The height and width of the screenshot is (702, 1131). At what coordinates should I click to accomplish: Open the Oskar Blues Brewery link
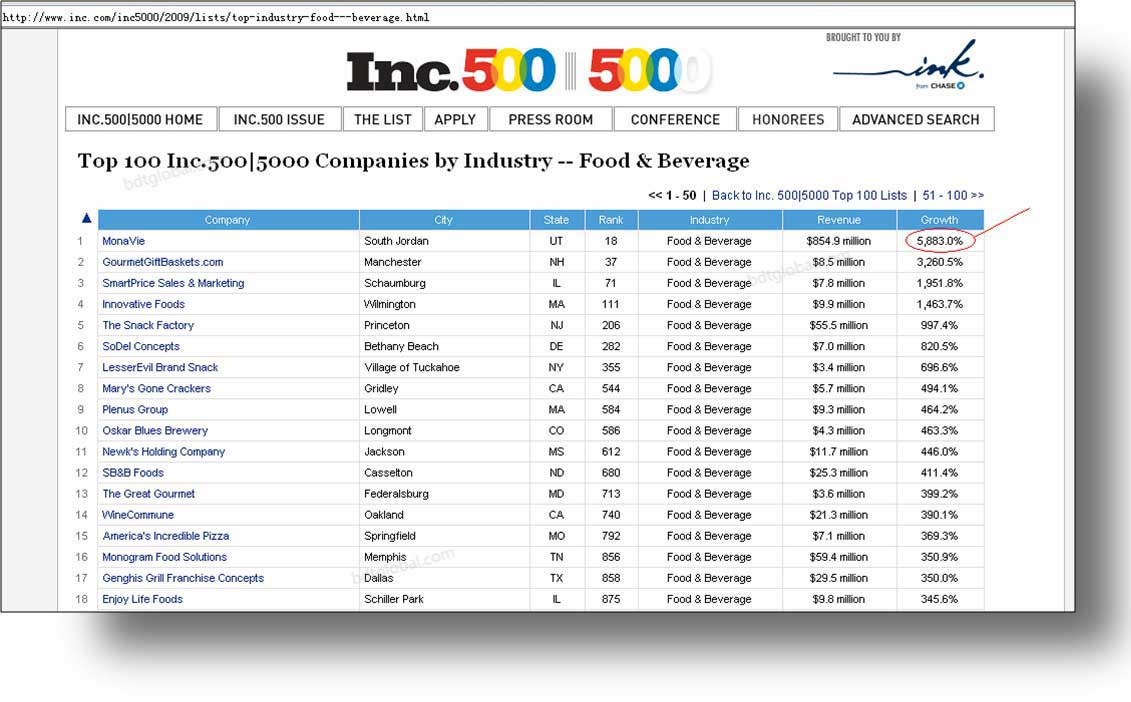click(155, 431)
